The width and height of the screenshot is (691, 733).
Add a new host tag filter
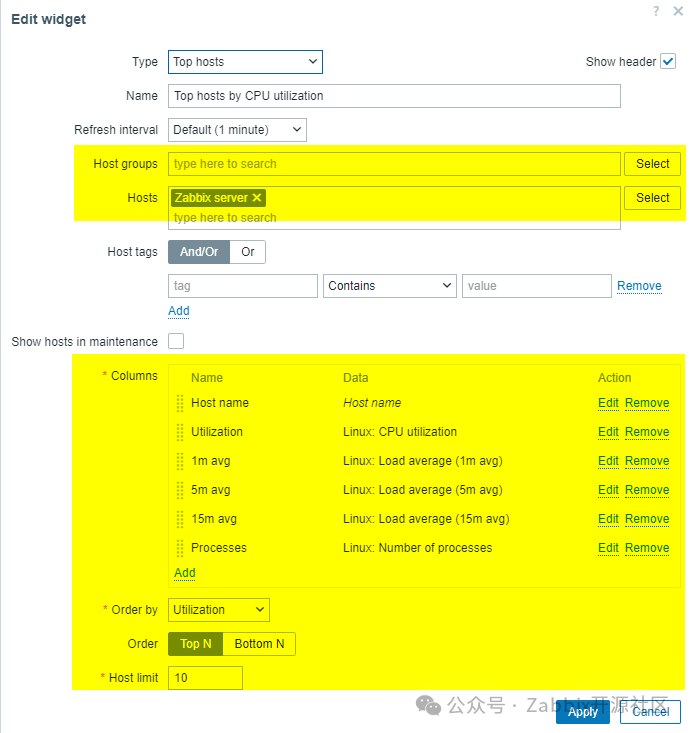[179, 311]
